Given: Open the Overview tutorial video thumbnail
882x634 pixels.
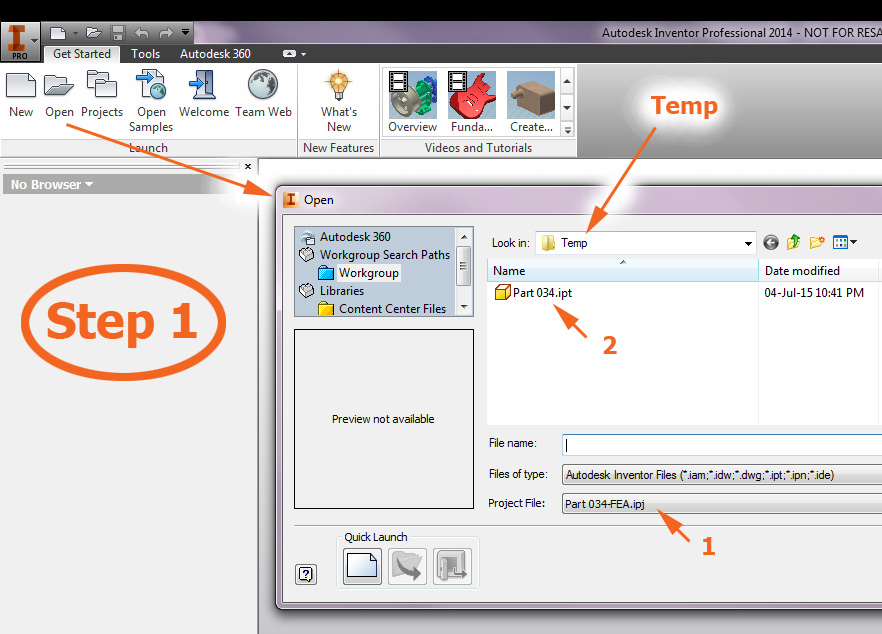Looking at the screenshot, I should (412, 101).
